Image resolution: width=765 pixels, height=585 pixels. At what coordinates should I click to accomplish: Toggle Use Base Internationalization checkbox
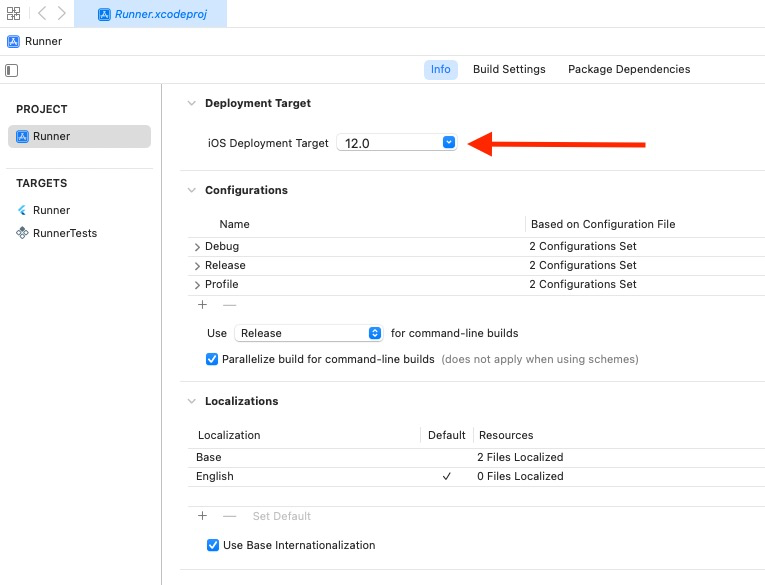(x=213, y=545)
